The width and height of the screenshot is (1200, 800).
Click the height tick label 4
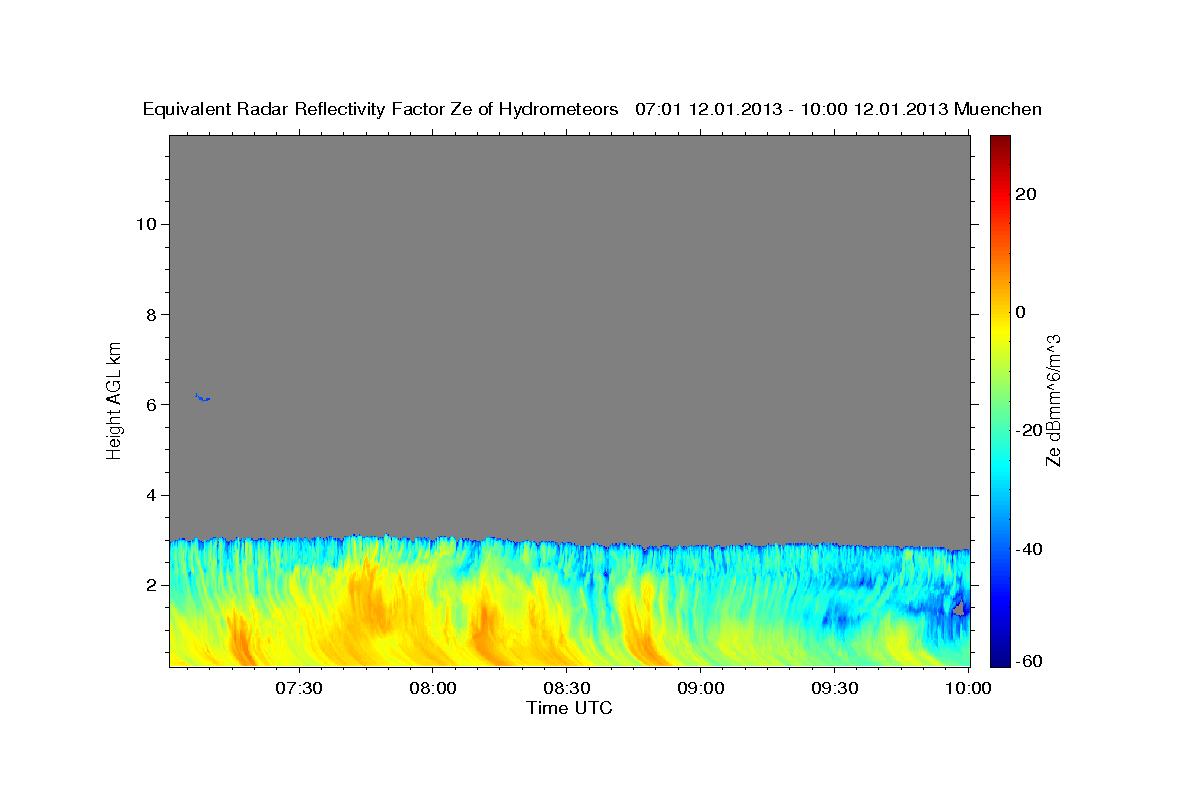[150, 495]
